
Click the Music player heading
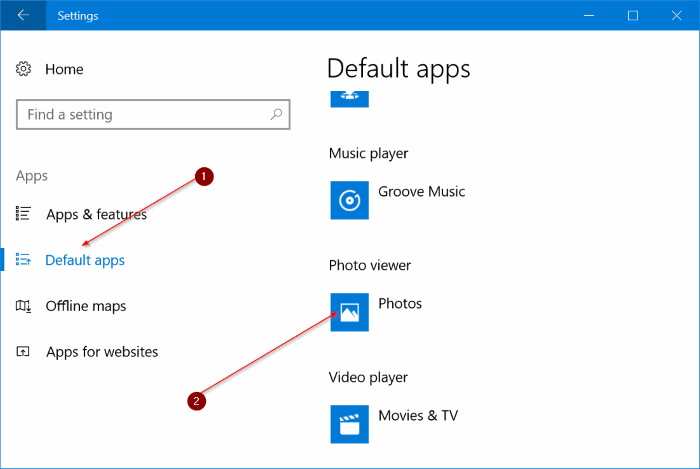coord(368,154)
